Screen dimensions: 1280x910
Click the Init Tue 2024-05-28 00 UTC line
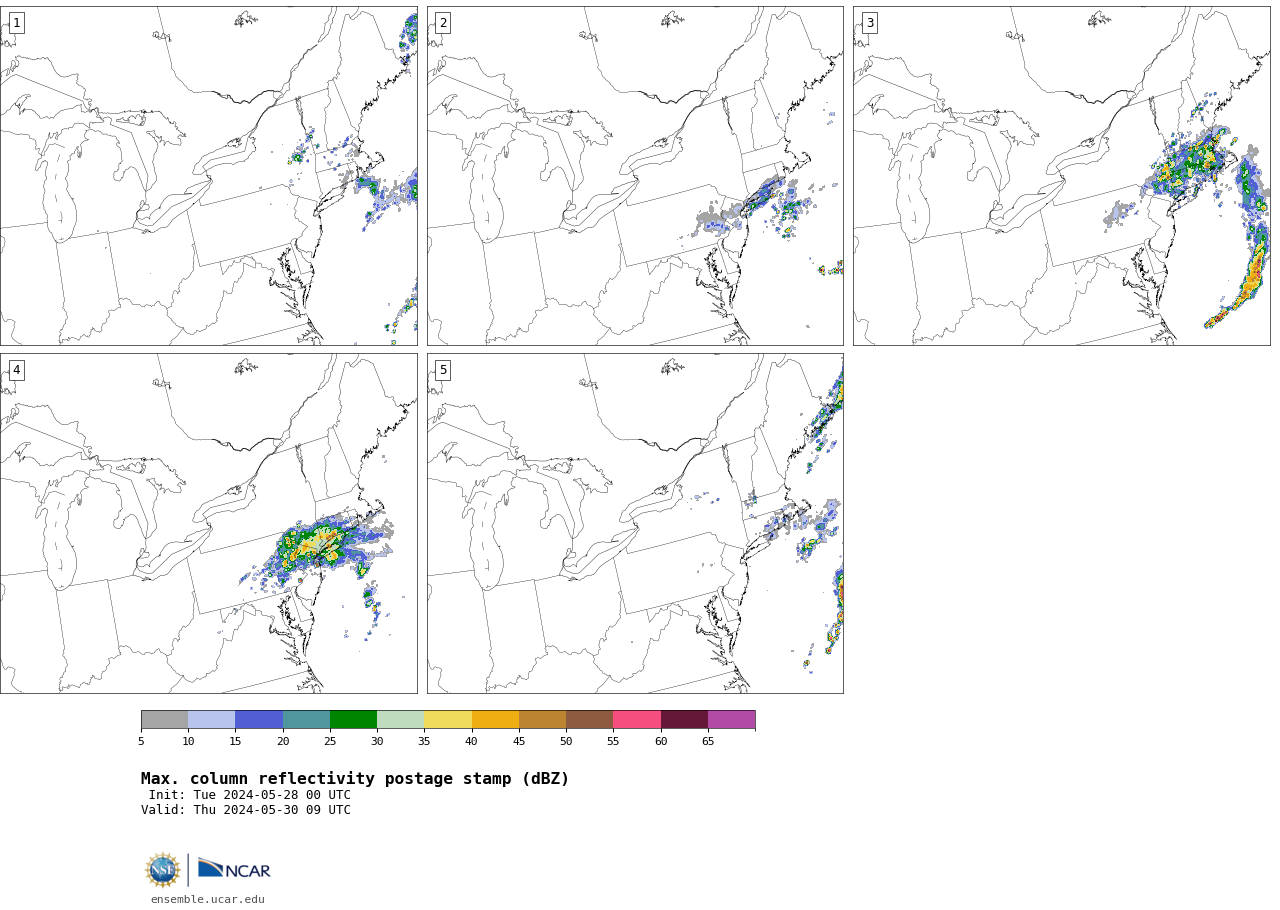tap(250, 795)
